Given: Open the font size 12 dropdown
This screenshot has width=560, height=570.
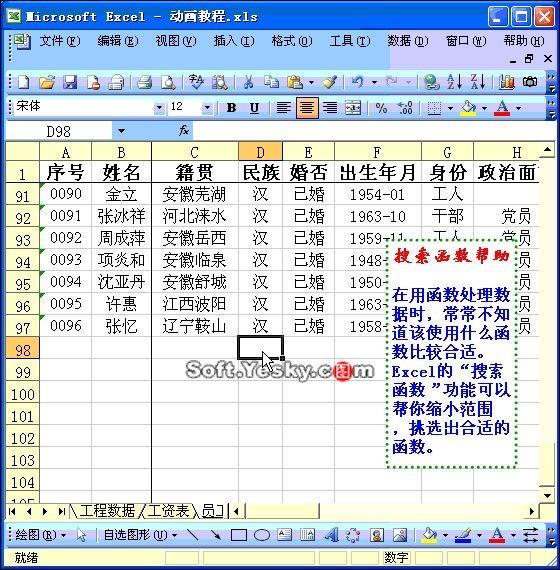Looking at the screenshot, I should (207, 108).
